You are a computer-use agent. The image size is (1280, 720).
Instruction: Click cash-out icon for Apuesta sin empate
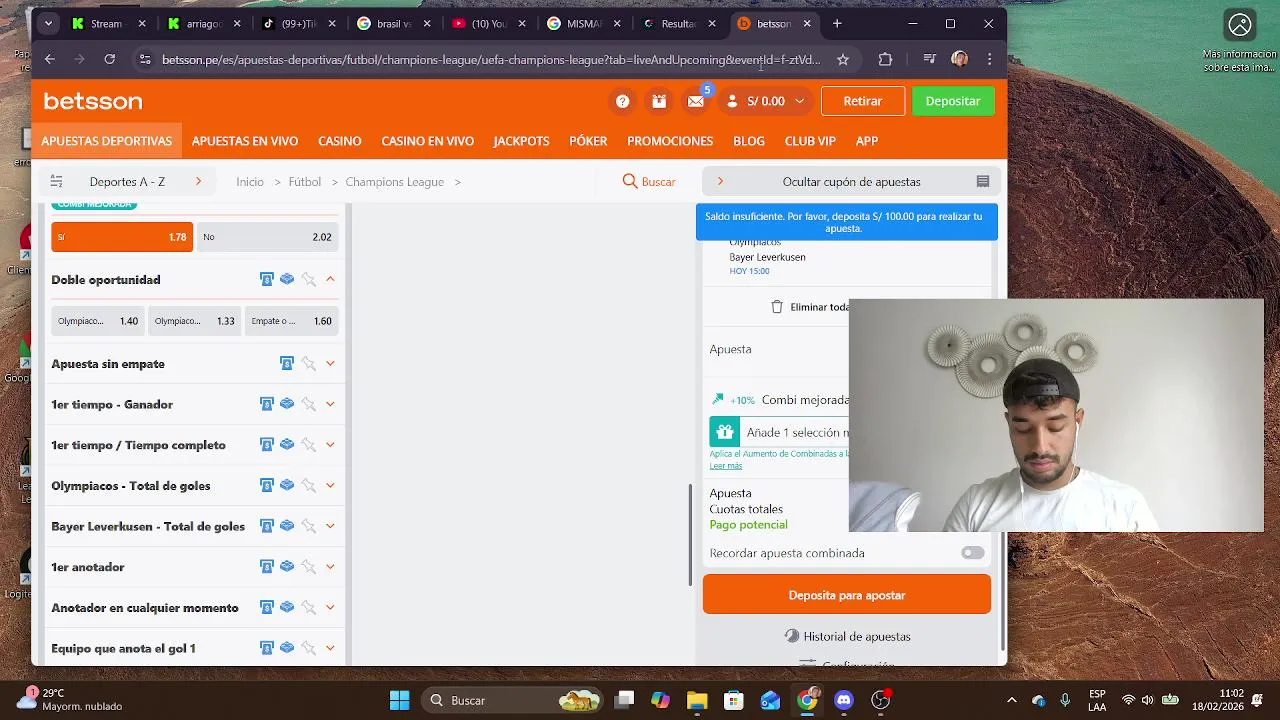pyautogui.click(x=287, y=364)
